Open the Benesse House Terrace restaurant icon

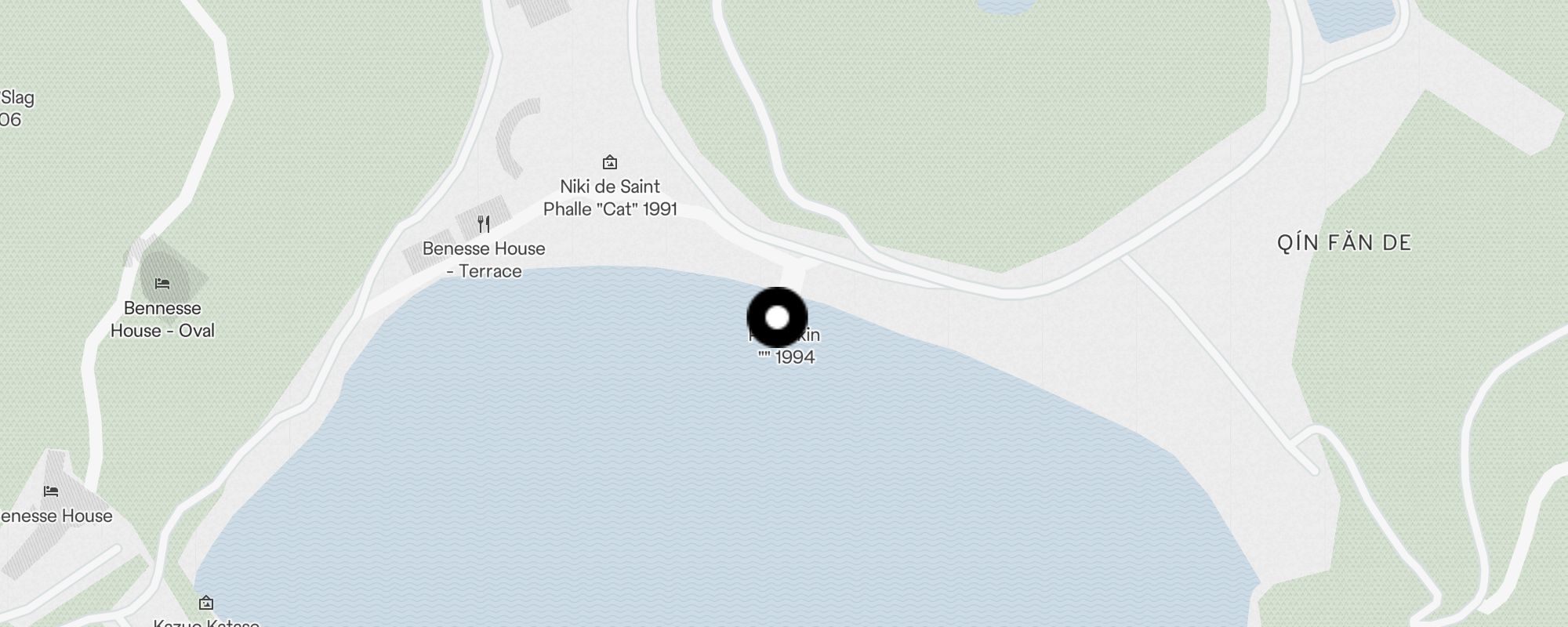point(484,224)
